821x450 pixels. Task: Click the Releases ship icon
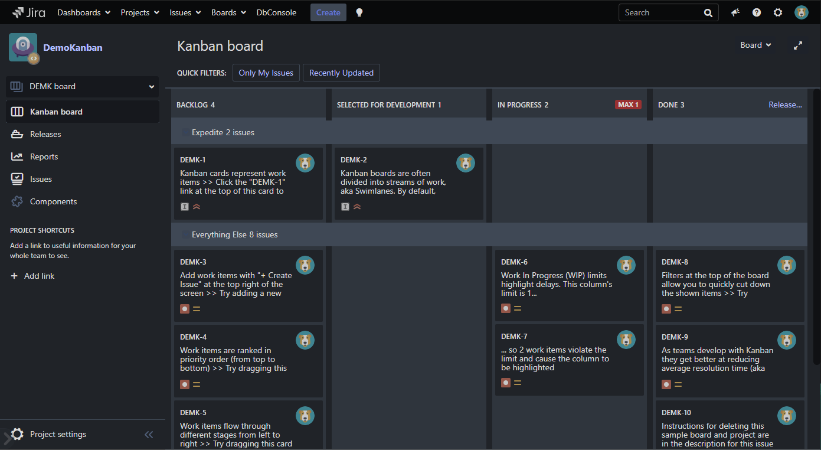[x=17, y=134]
